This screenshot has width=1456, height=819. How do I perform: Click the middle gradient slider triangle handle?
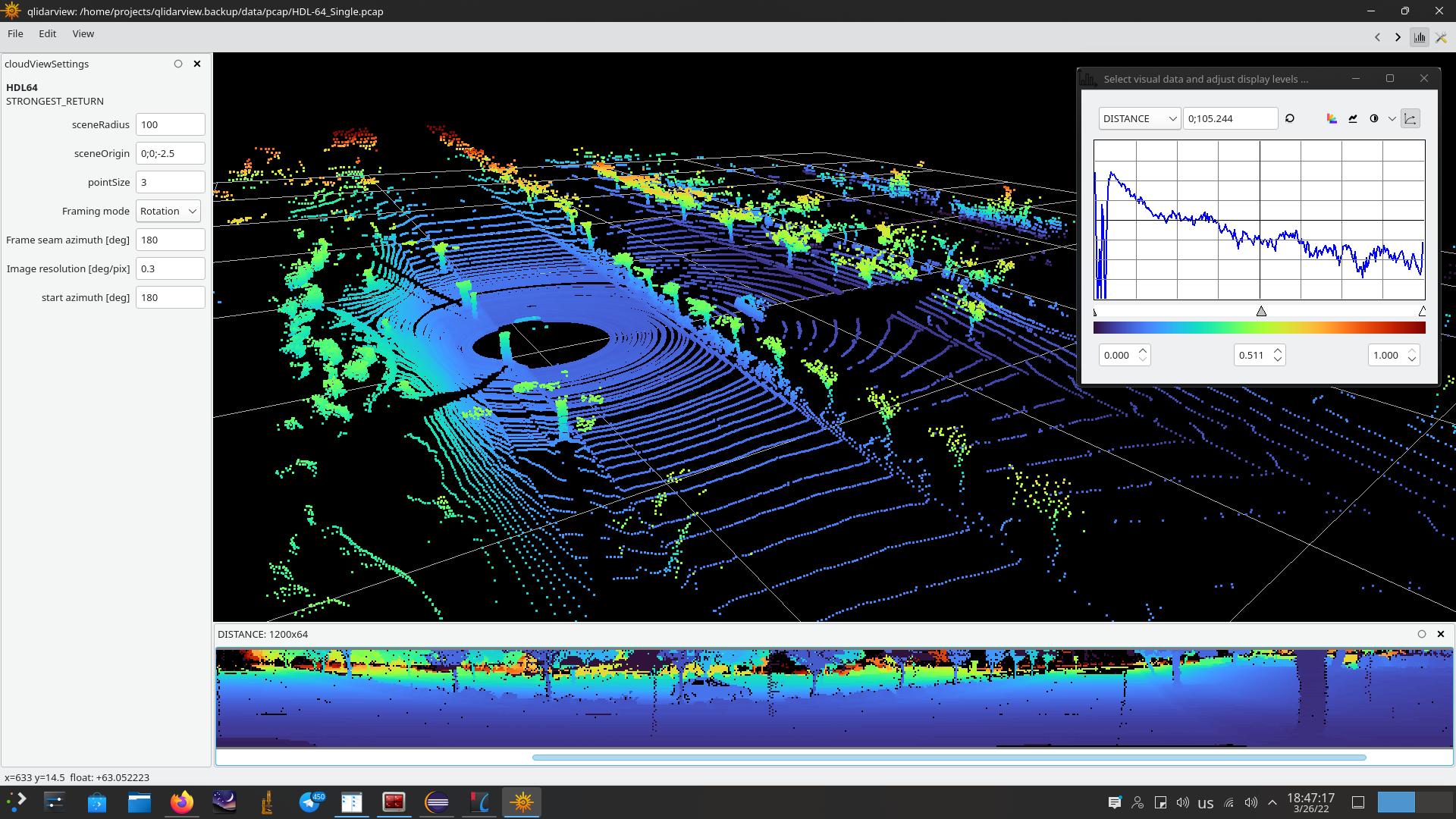point(1261,311)
